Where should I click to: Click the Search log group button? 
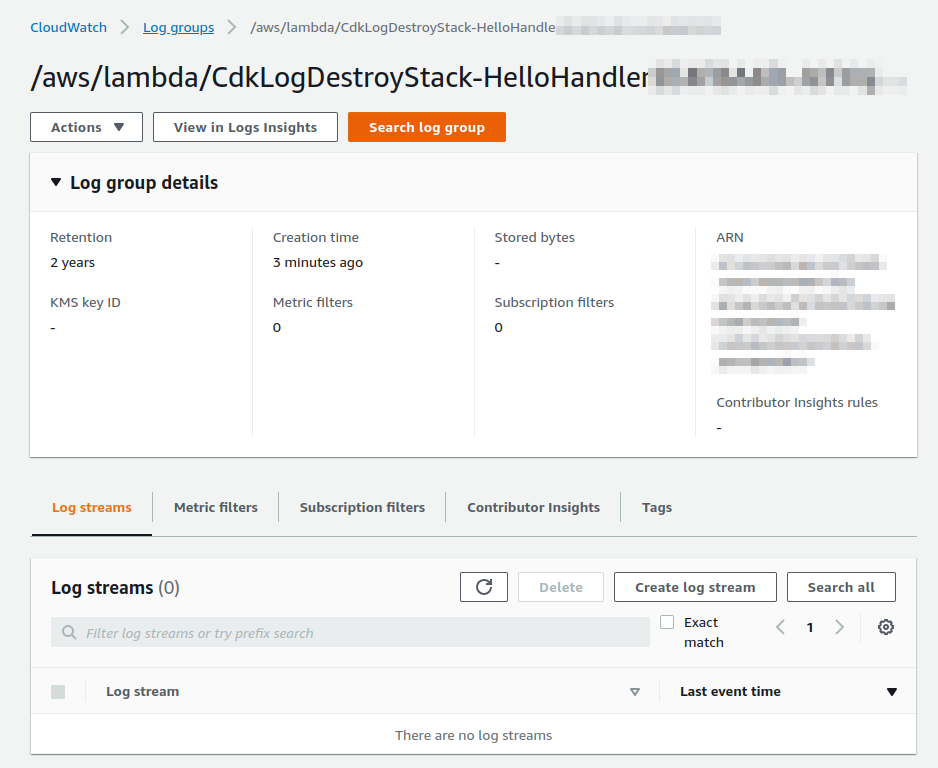(426, 127)
